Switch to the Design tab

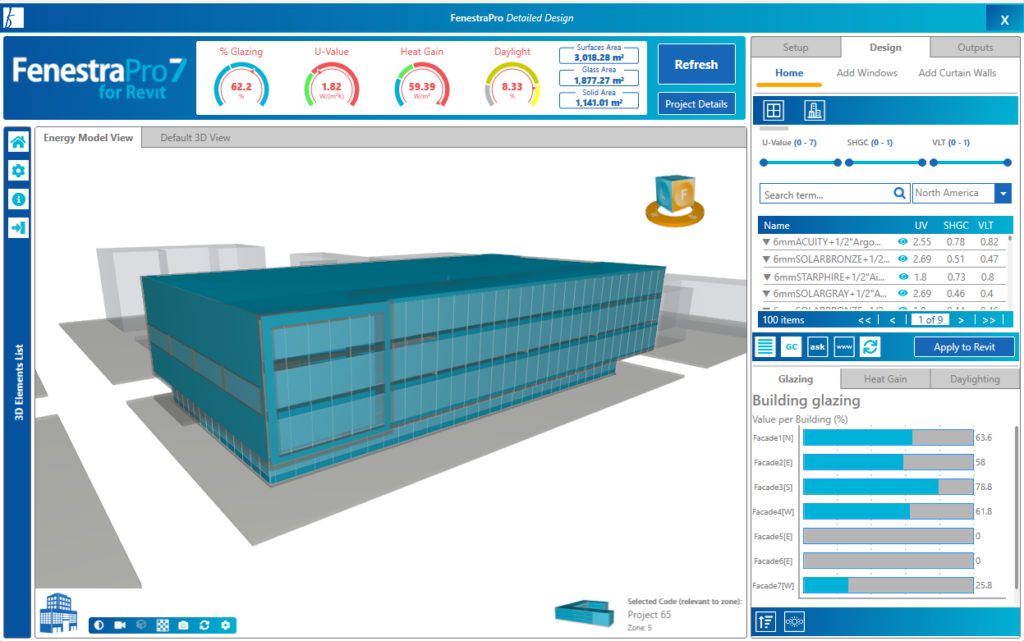pyautogui.click(x=885, y=47)
